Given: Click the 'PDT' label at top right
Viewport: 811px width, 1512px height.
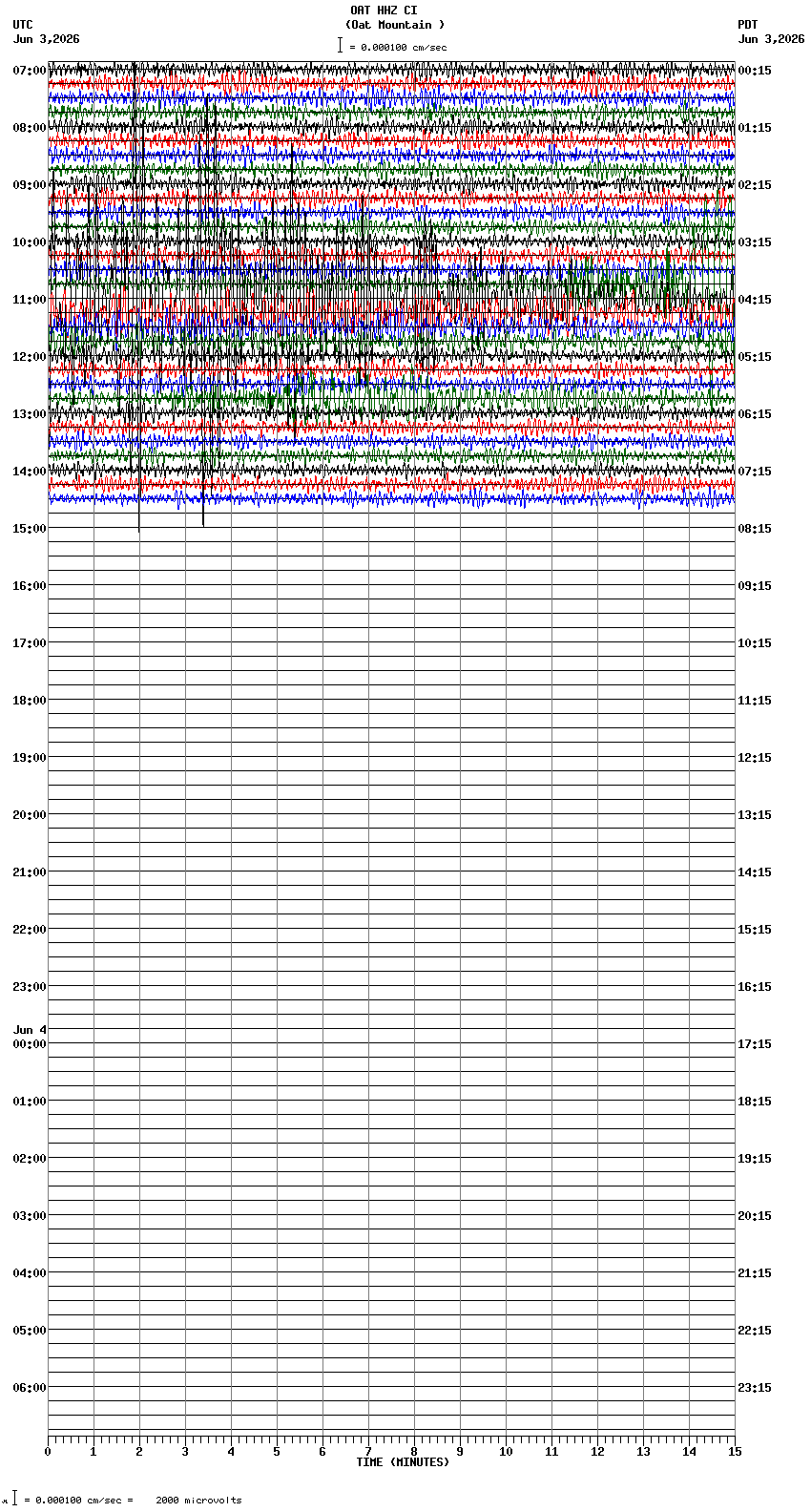Looking at the screenshot, I should click(748, 25).
